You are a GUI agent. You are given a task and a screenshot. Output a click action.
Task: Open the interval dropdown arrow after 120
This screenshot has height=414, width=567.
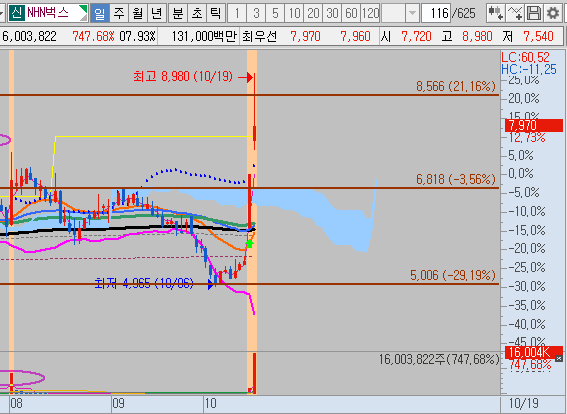coord(412,14)
